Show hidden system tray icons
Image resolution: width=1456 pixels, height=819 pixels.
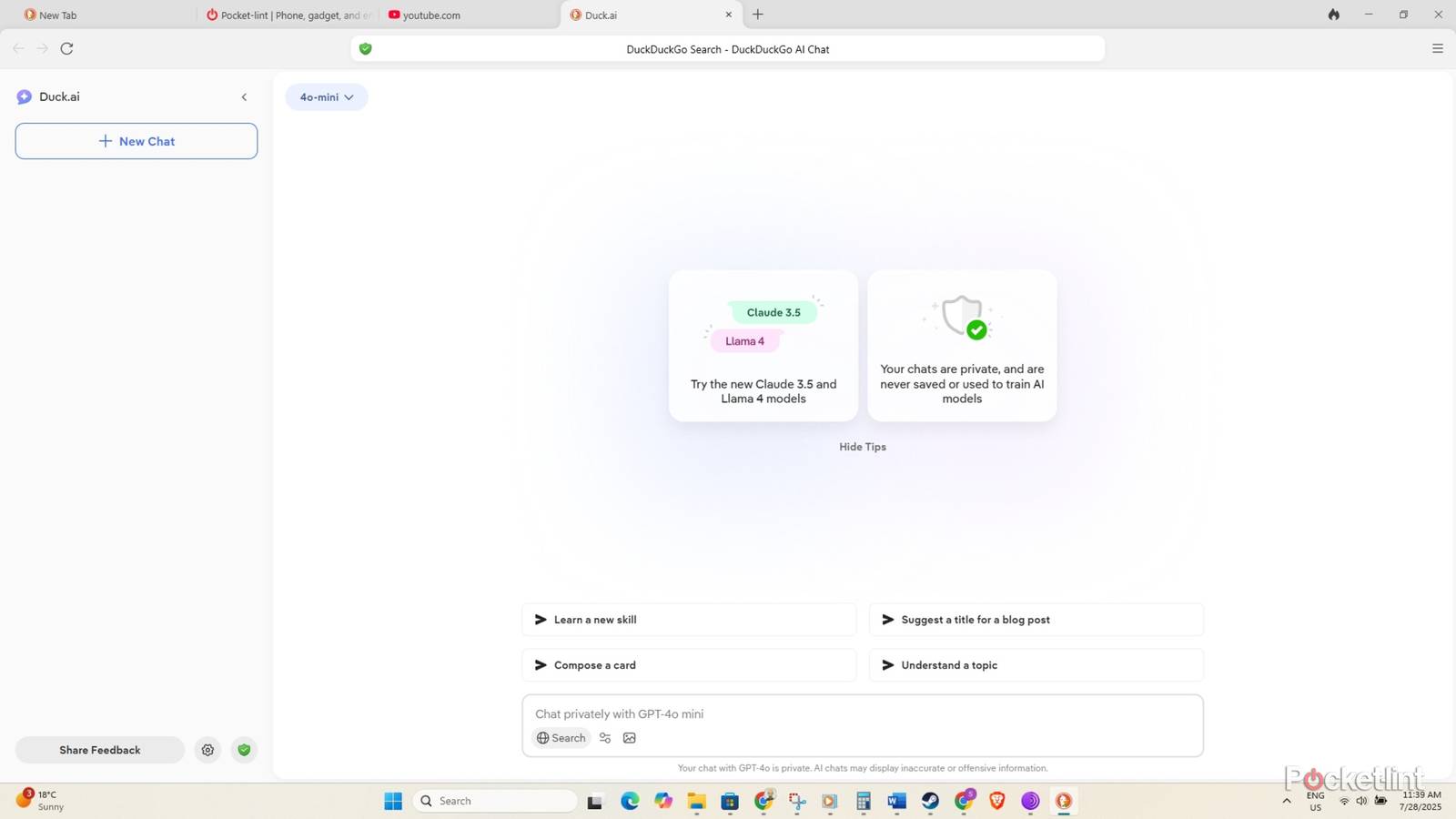coord(1287,801)
